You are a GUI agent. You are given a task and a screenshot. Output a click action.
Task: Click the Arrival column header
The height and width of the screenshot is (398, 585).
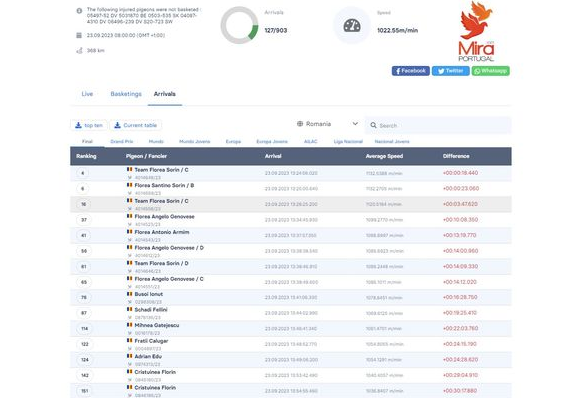point(273,156)
